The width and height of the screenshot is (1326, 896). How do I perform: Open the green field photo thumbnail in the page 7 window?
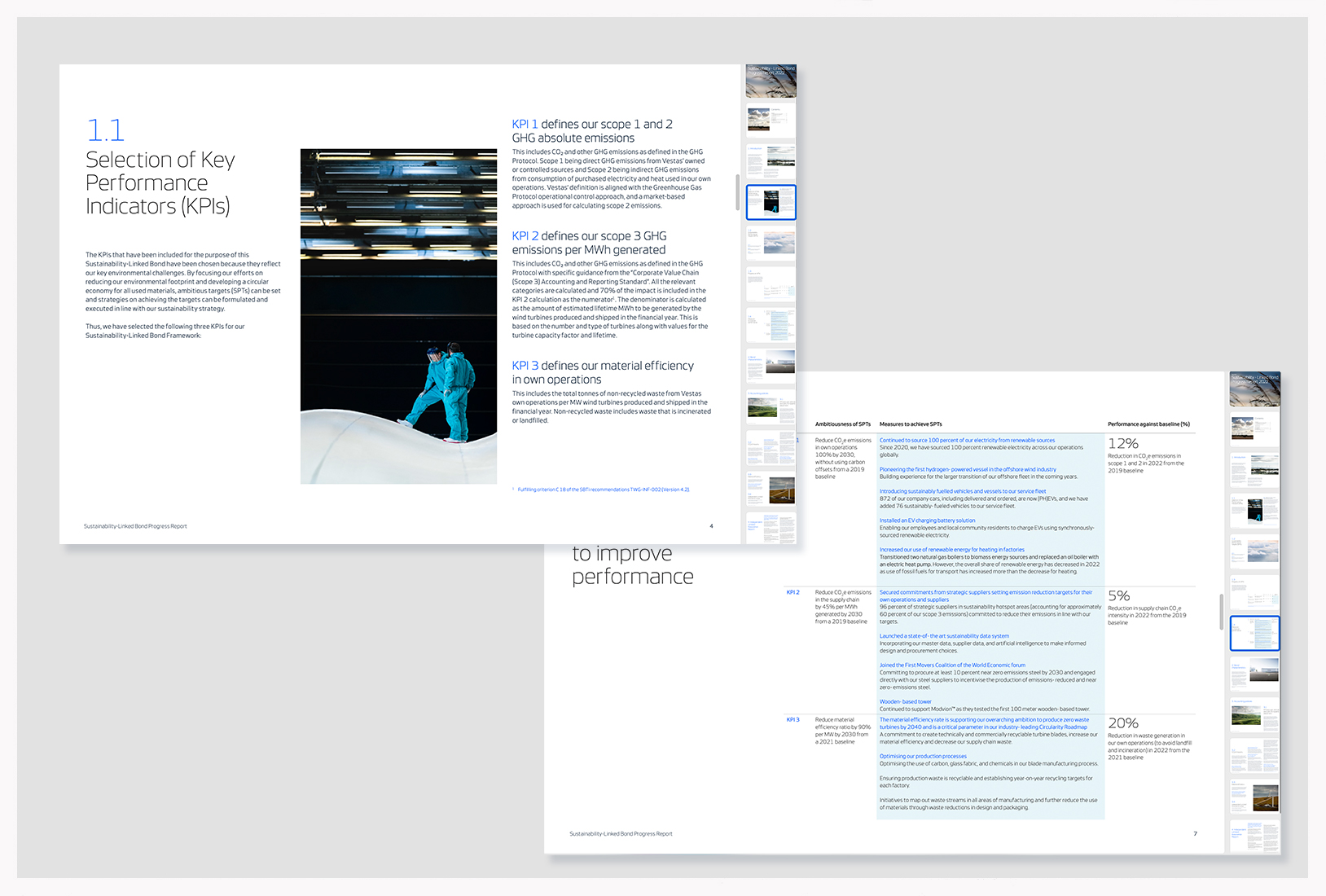1255,714
